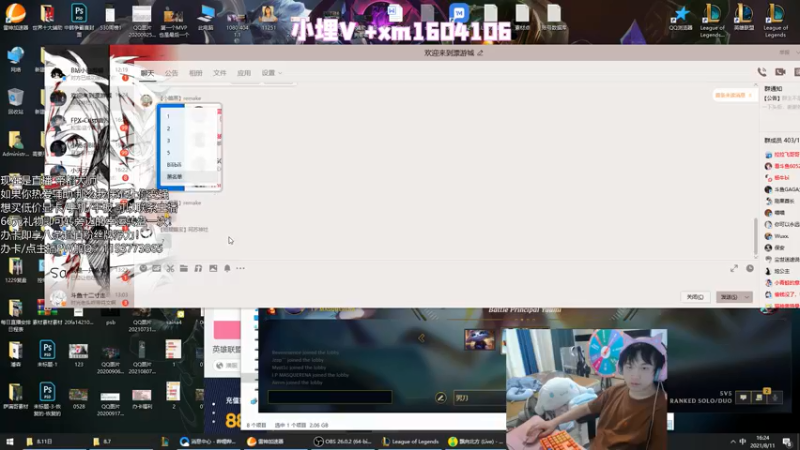Click the scissors screenshot tool in chat toolbar
This screenshot has height=450, width=800.
pyautogui.click(x=170, y=268)
